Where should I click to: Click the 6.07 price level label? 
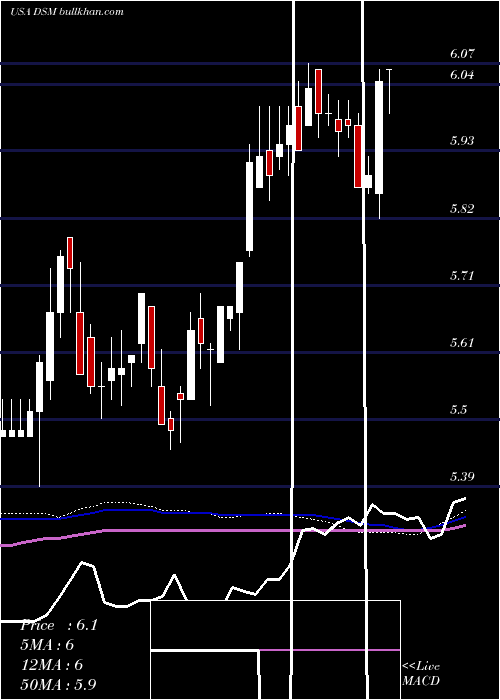click(x=462, y=54)
